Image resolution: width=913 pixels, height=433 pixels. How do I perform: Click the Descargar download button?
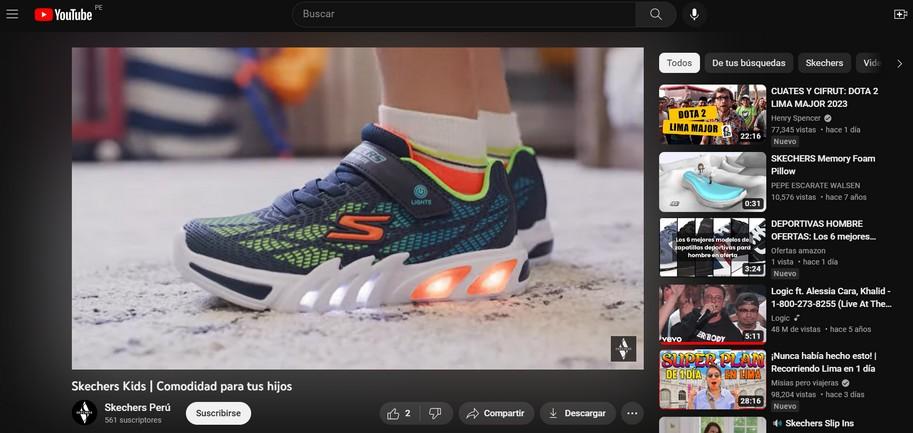578,413
